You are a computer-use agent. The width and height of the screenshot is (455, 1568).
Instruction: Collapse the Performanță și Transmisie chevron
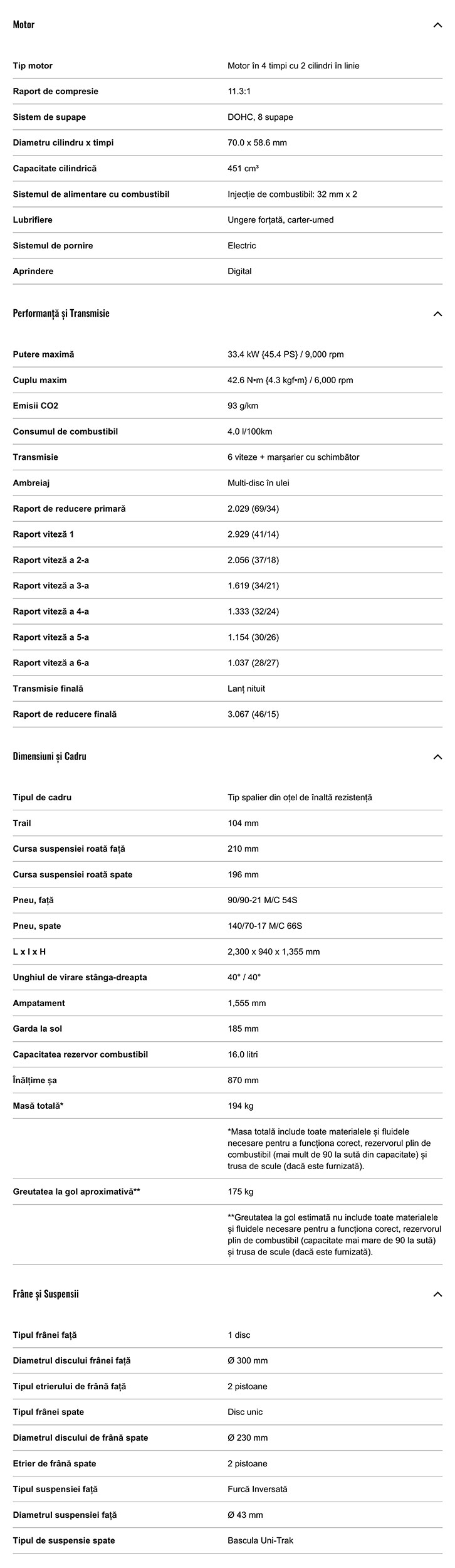click(437, 314)
